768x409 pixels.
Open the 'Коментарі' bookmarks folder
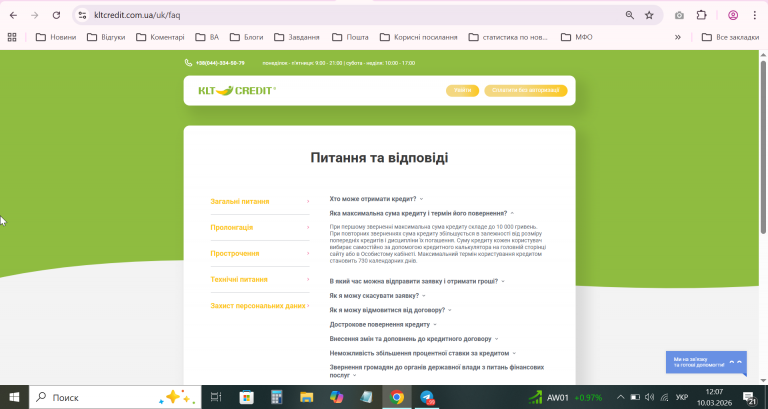click(160, 37)
